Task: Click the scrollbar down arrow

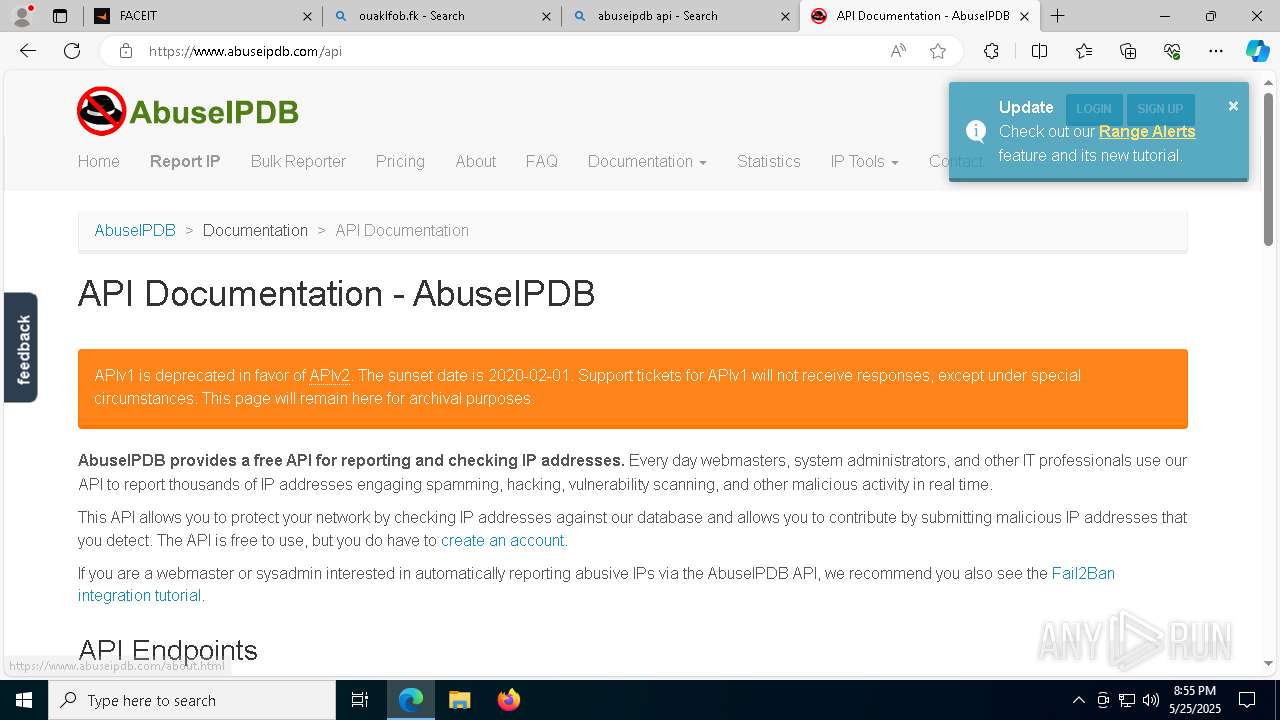Action: (x=1268, y=663)
